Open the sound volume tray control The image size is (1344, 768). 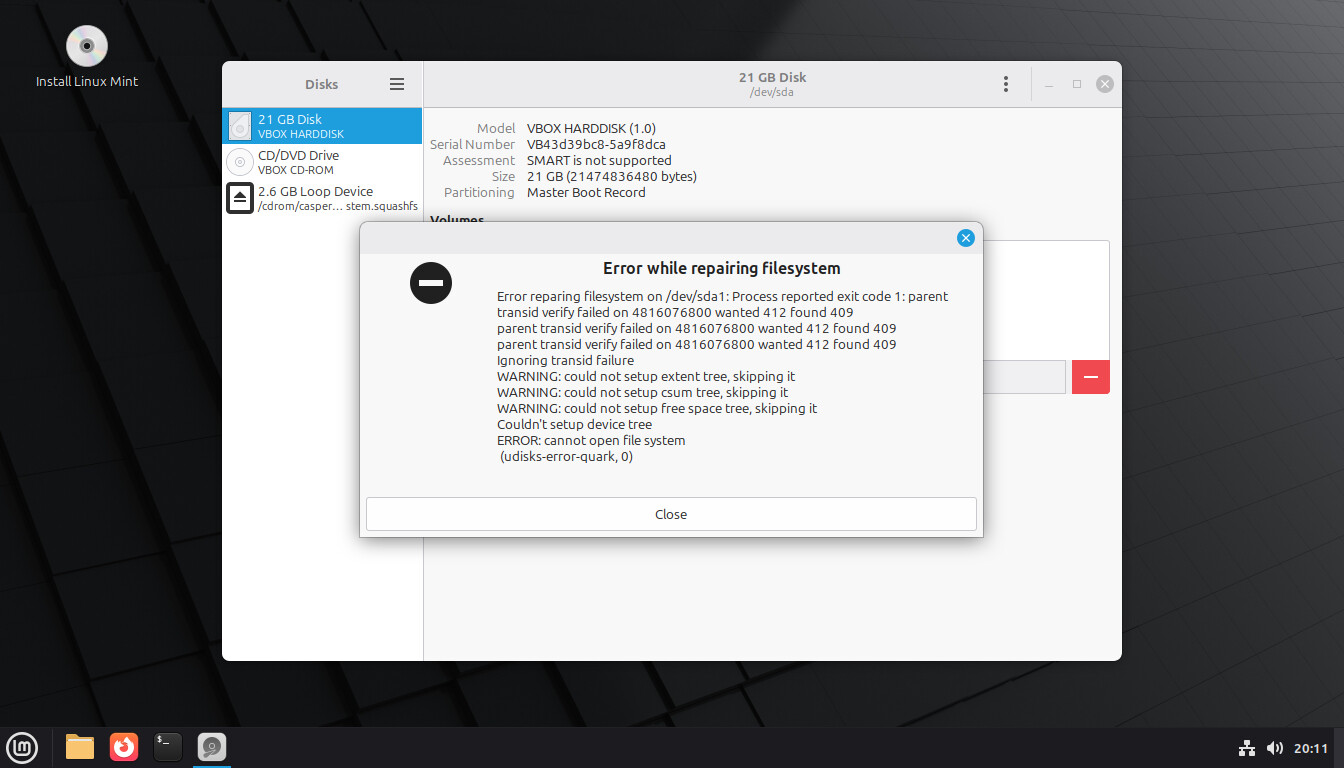tap(1274, 748)
